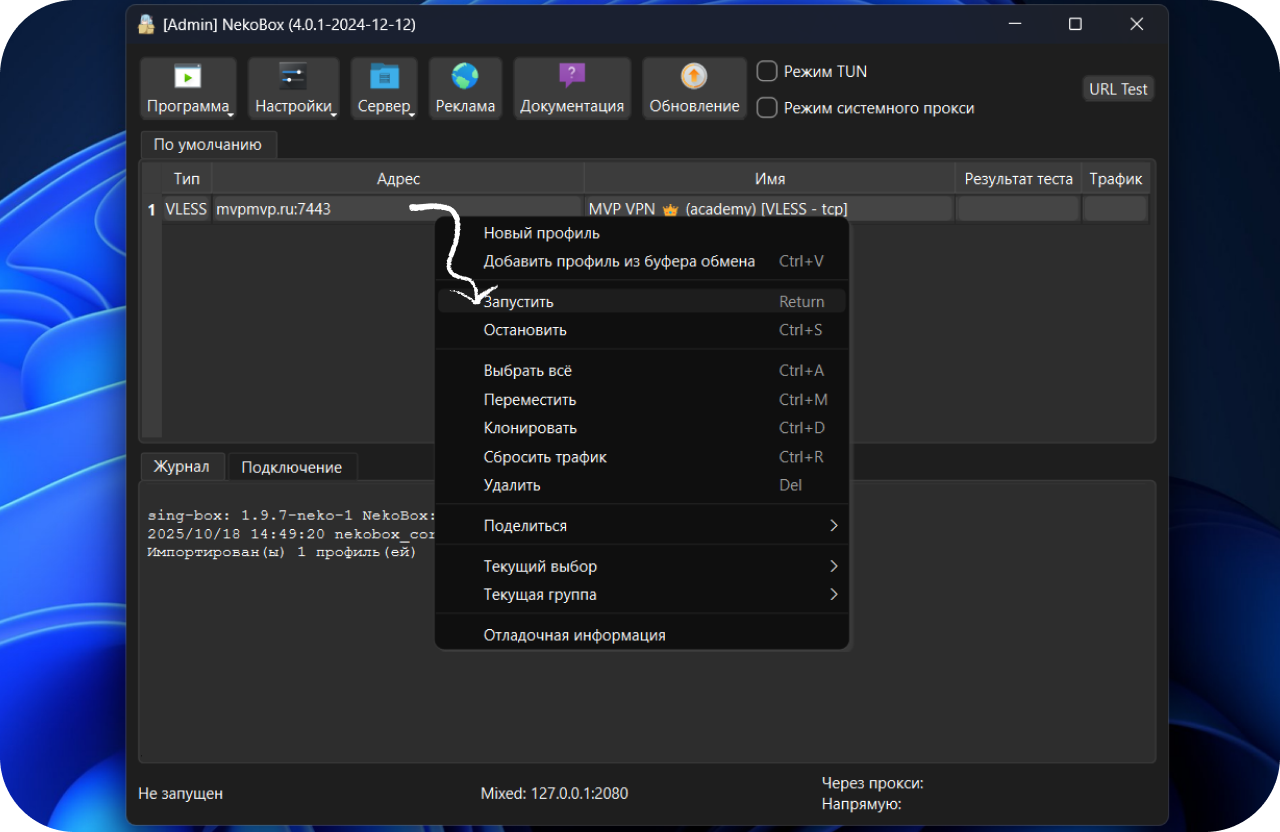Click the Обновление update icon
Image resolution: width=1280 pixels, height=832 pixels.
pos(694,77)
